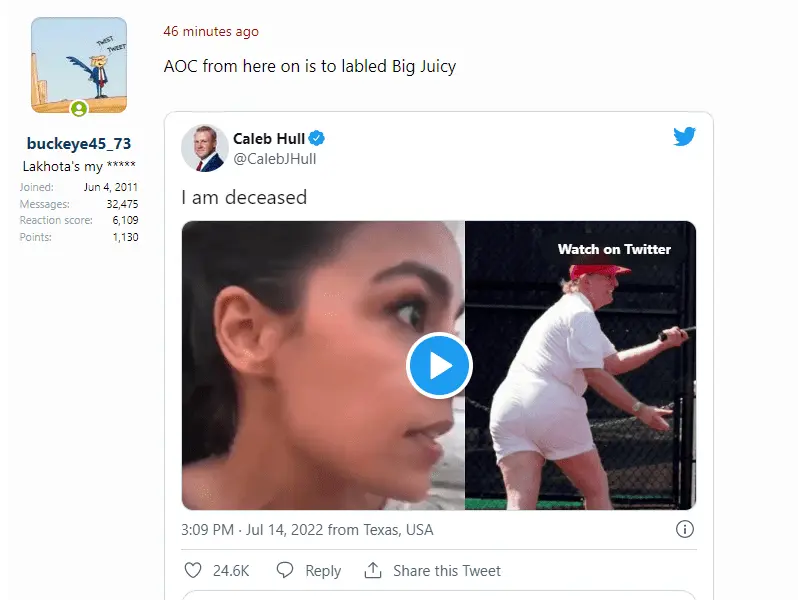The image size is (798, 600).
Task: Click the 24.6K like count
Action: [231, 571]
